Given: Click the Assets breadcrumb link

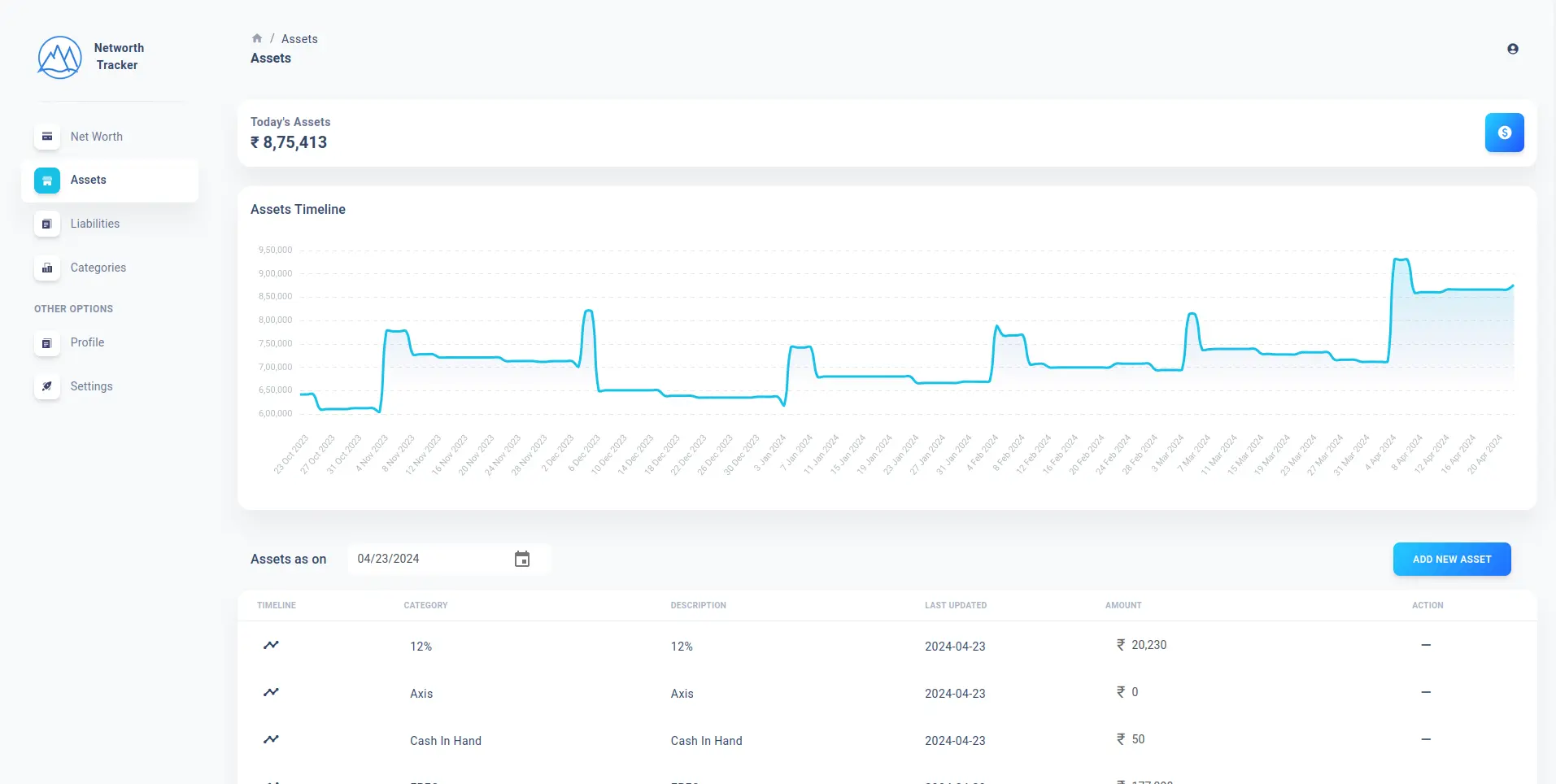Looking at the screenshot, I should [x=299, y=39].
